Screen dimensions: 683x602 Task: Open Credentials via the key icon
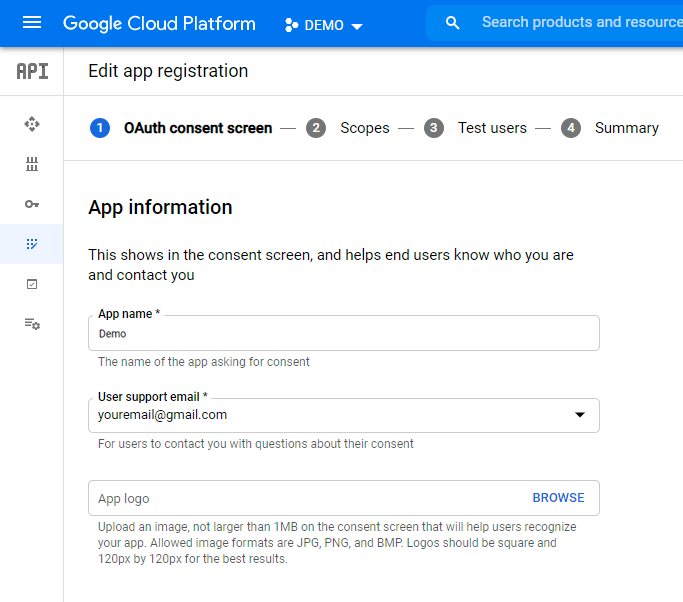[32, 204]
